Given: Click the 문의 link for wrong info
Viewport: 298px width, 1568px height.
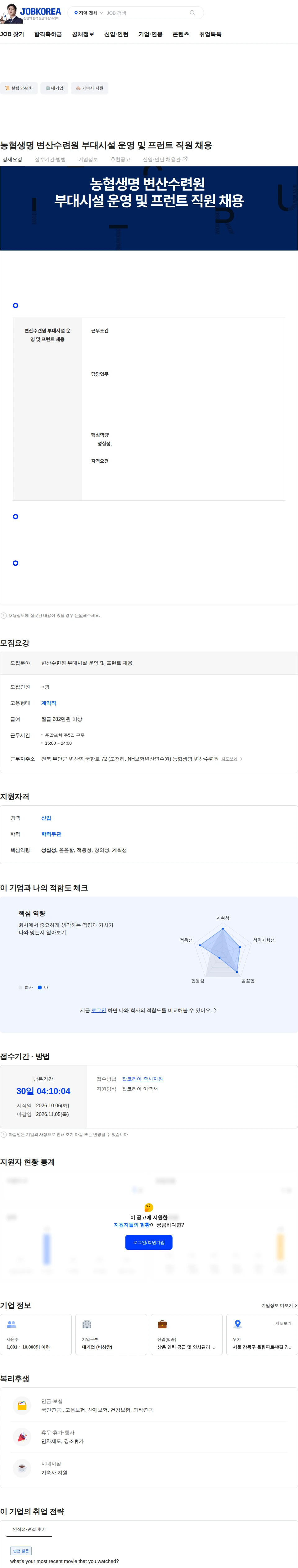Looking at the screenshot, I should pyautogui.click(x=79, y=615).
